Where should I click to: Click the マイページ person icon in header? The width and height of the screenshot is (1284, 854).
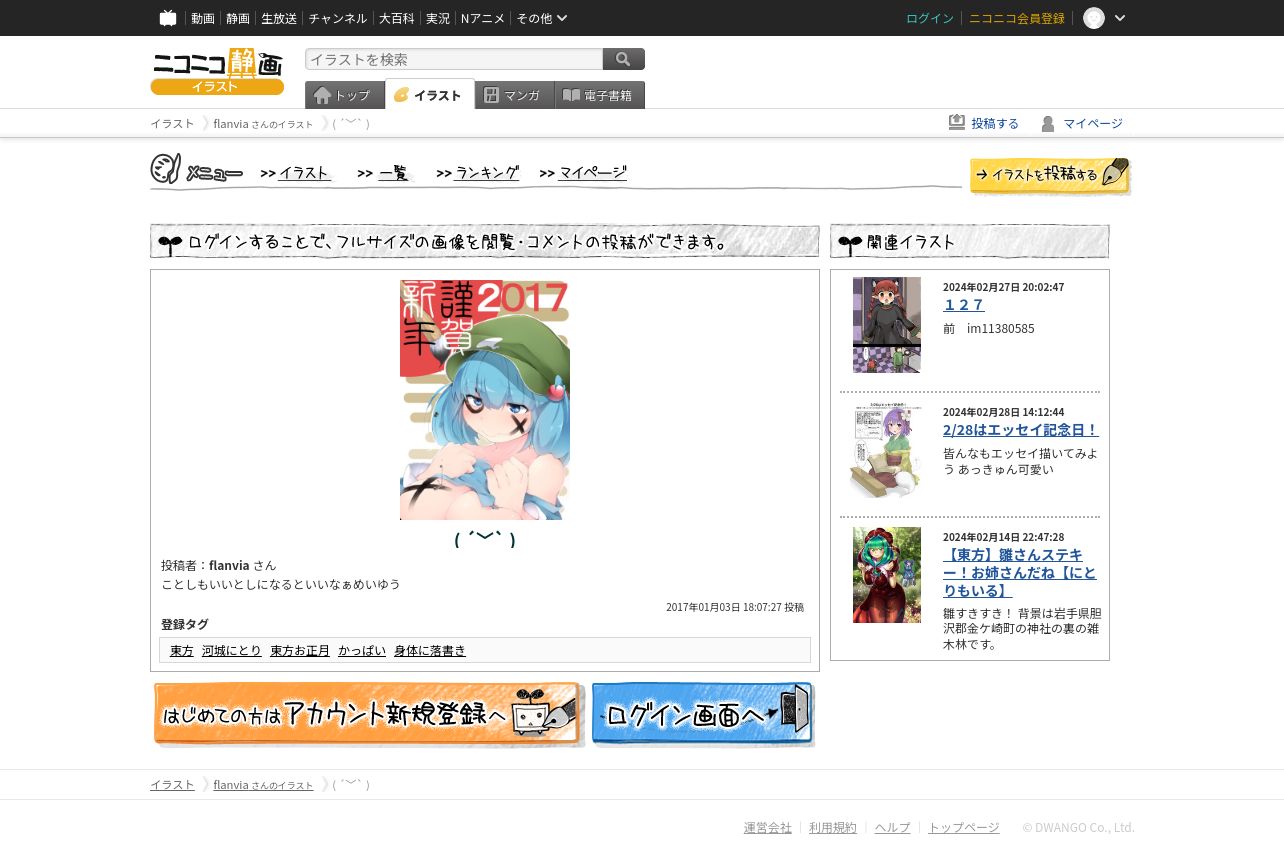click(1048, 123)
